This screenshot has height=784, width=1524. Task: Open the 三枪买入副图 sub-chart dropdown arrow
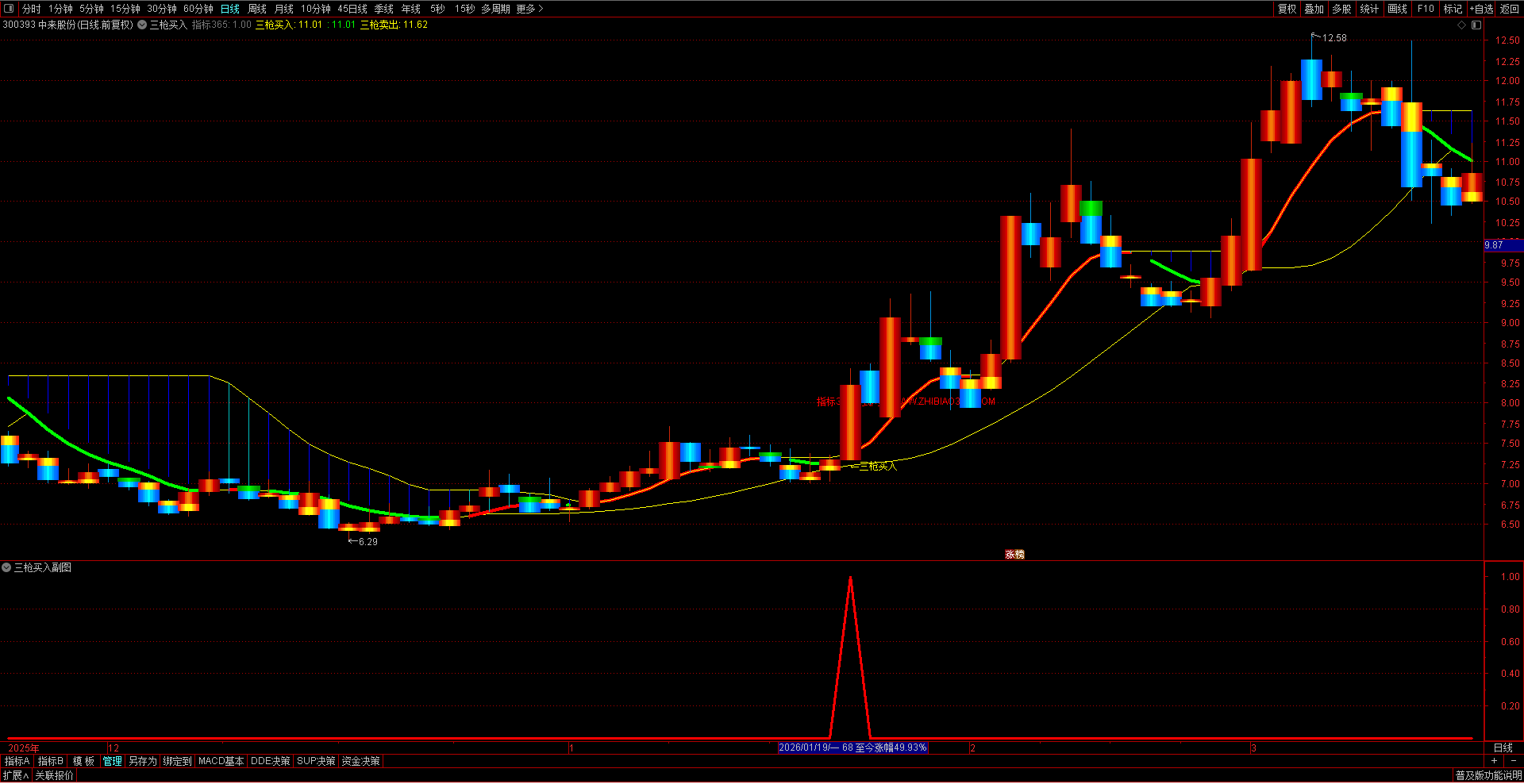[x=6, y=567]
